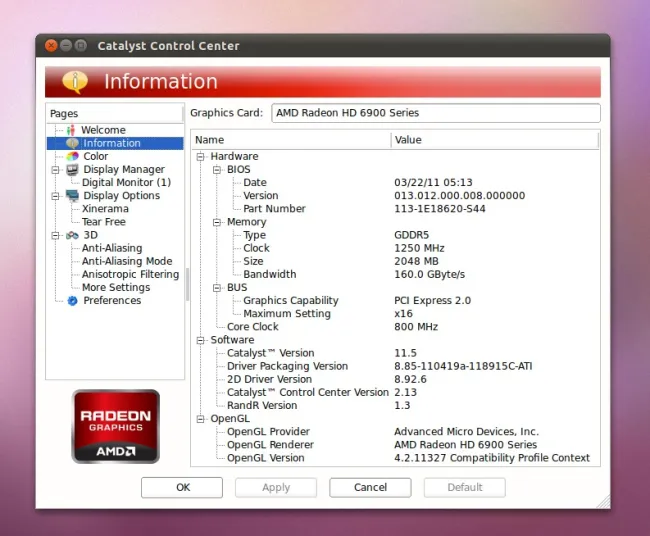The width and height of the screenshot is (650, 536).
Task: Open the Anti-Aliasing page
Action: point(112,248)
